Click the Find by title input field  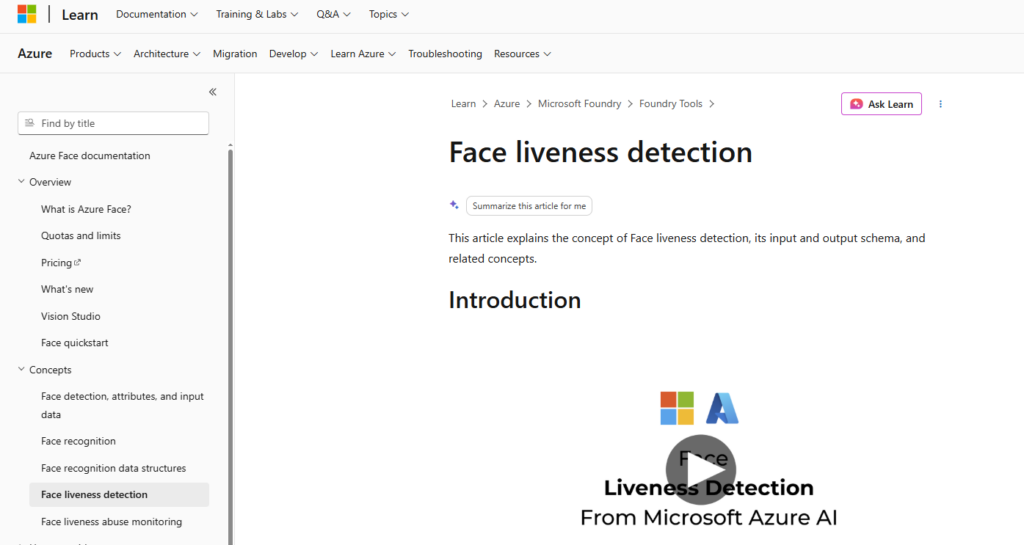(x=114, y=123)
